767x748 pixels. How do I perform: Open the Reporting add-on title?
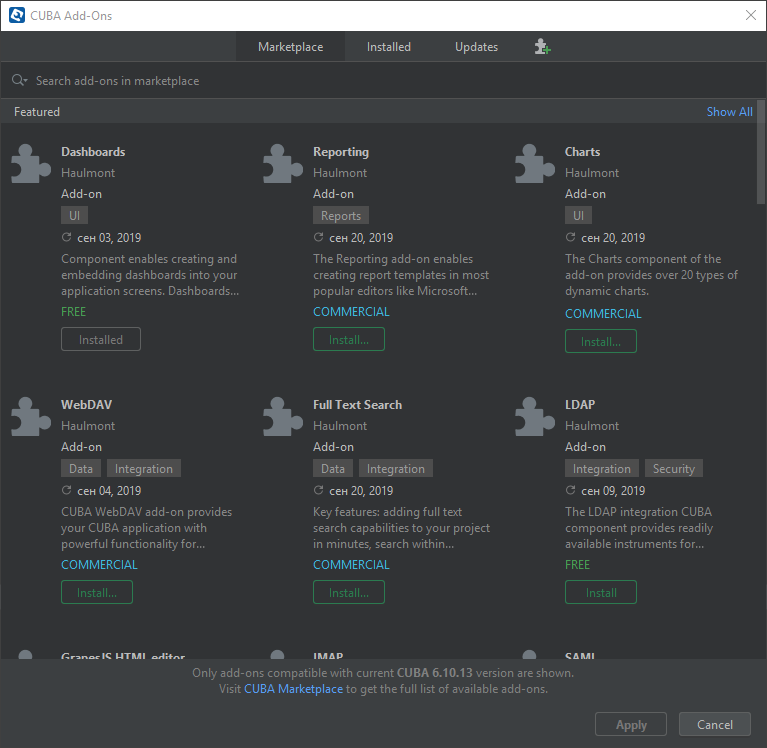tap(341, 152)
